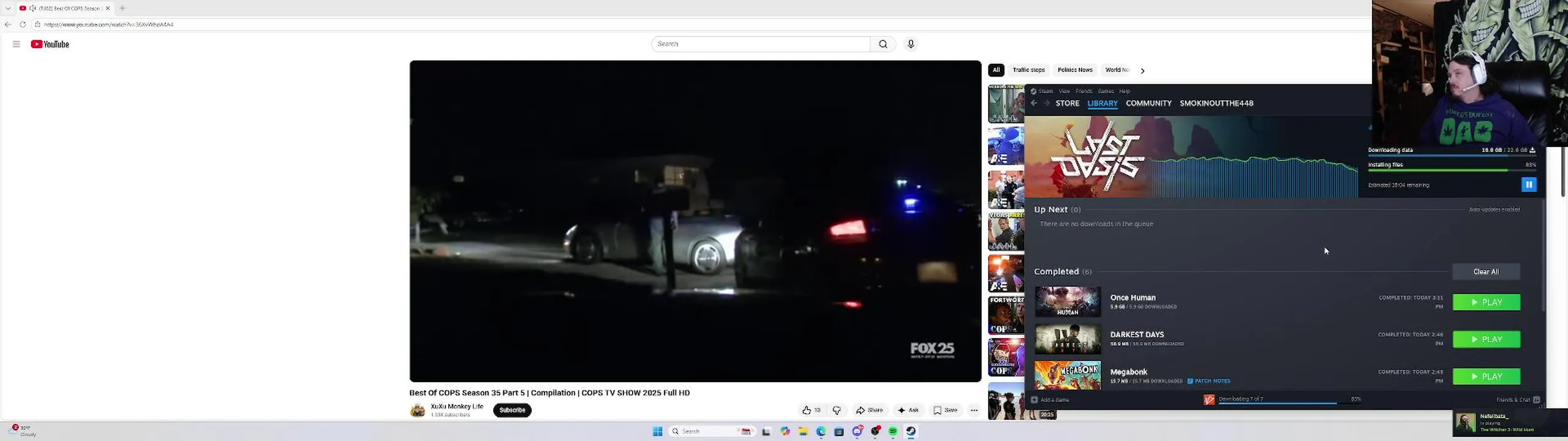1568x441 pixels.
Task: Clear all completed downloads
Action: [1486, 272]
